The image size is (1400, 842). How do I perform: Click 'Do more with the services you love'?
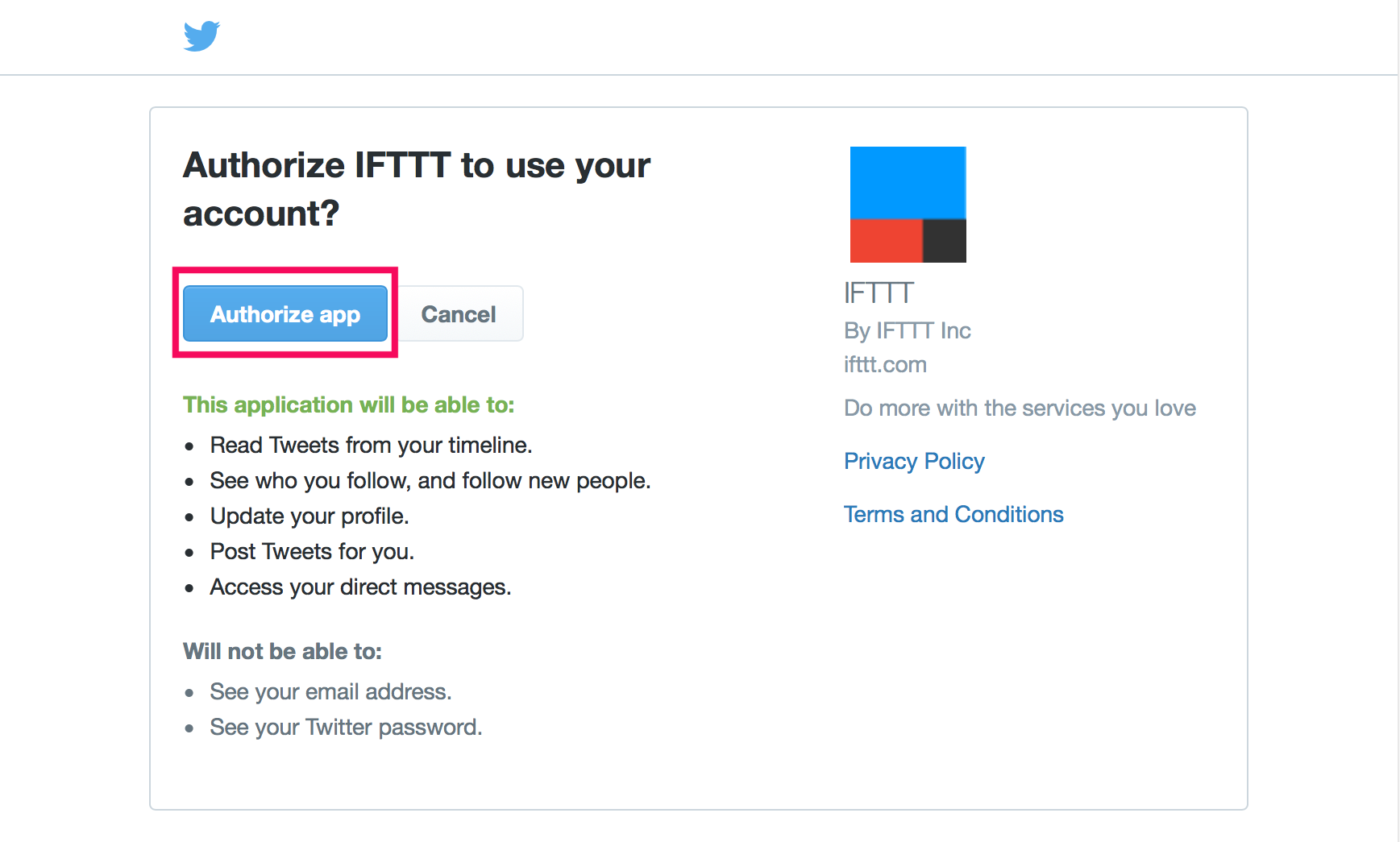[1020, 408]
